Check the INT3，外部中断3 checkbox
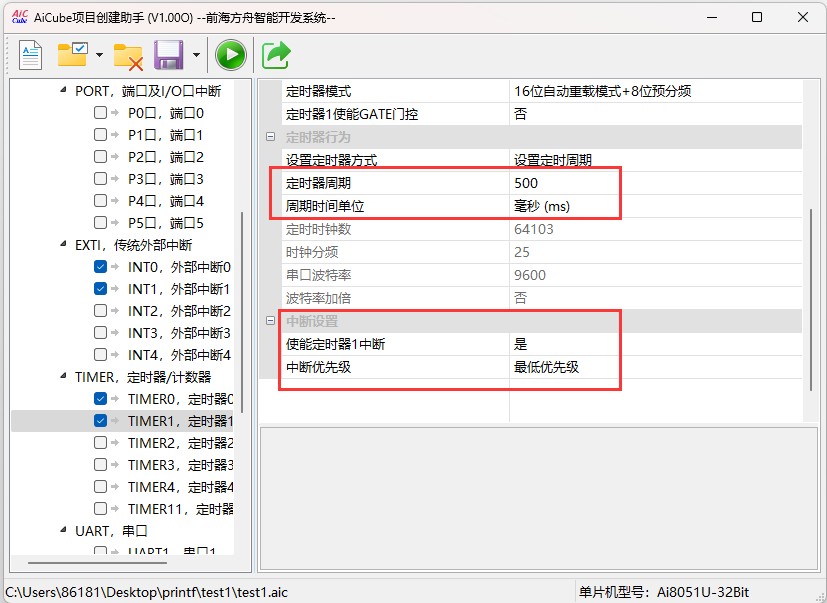This screenshot has width=827, height=603. tap(100, 332)
